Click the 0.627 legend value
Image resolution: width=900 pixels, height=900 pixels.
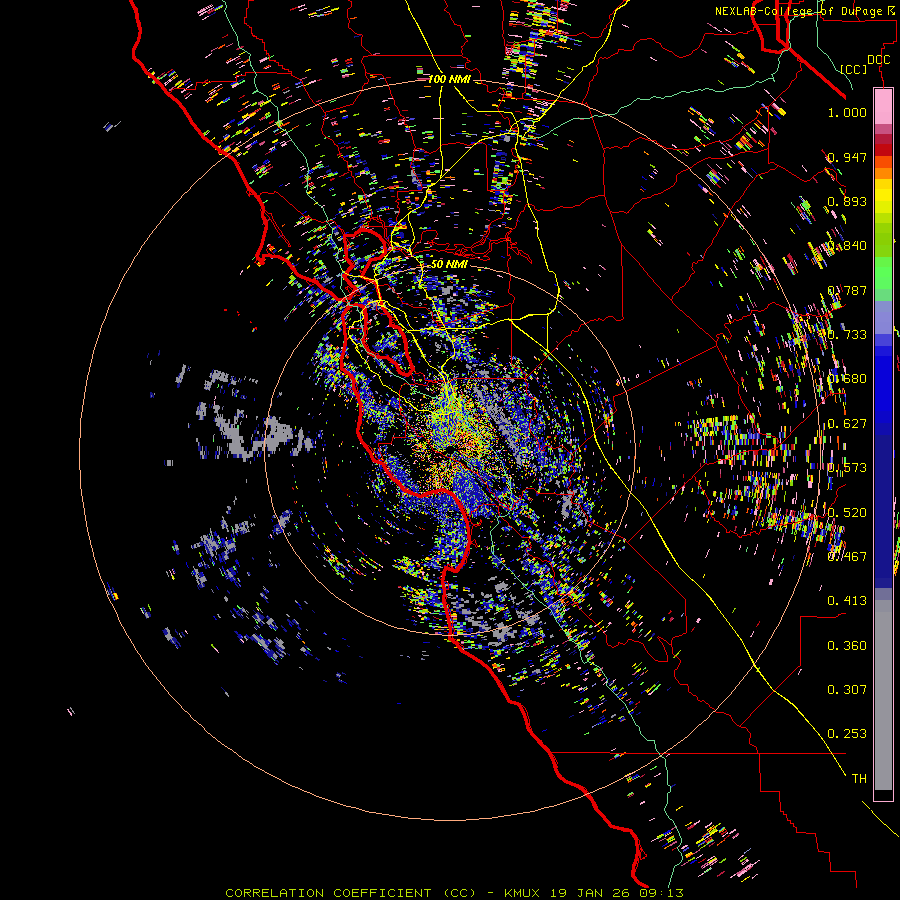[847, 424]
